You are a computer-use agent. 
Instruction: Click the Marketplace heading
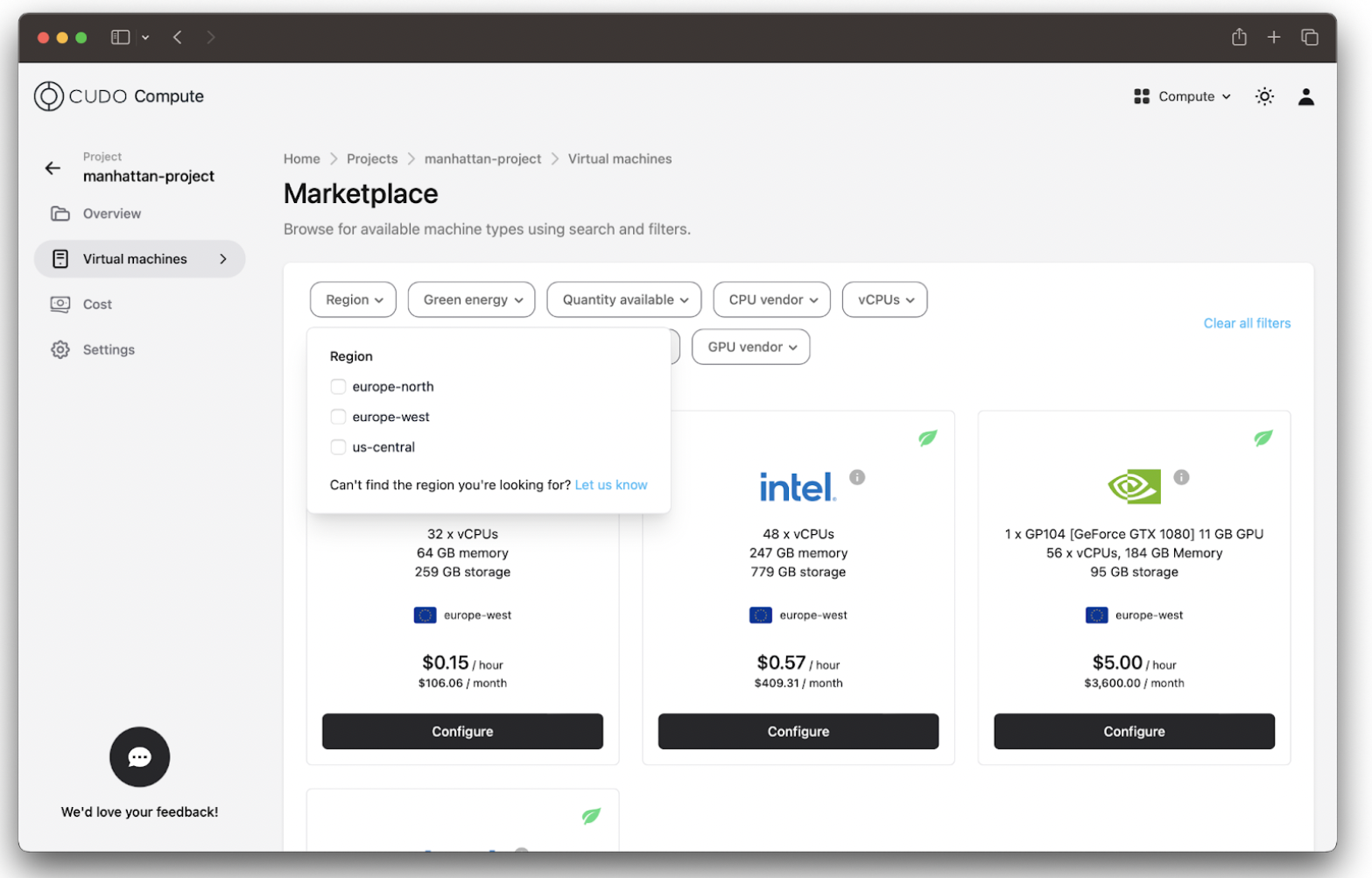tap(361, 193)
